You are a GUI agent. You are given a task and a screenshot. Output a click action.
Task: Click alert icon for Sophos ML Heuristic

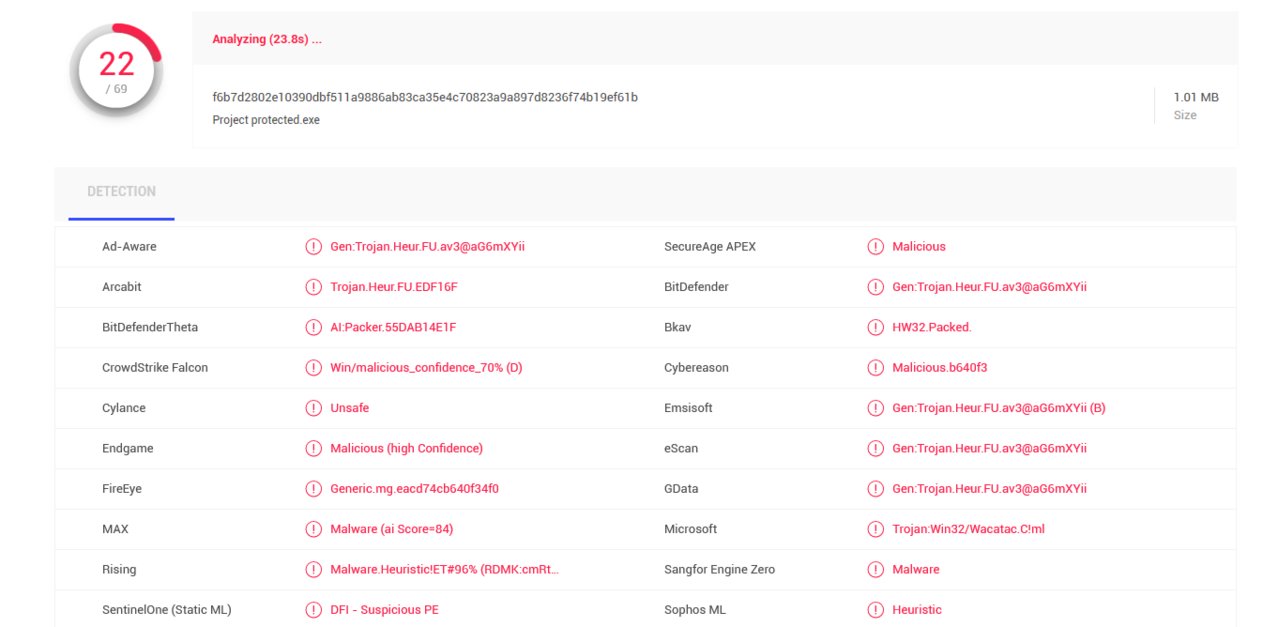click(x=876, y=610)
